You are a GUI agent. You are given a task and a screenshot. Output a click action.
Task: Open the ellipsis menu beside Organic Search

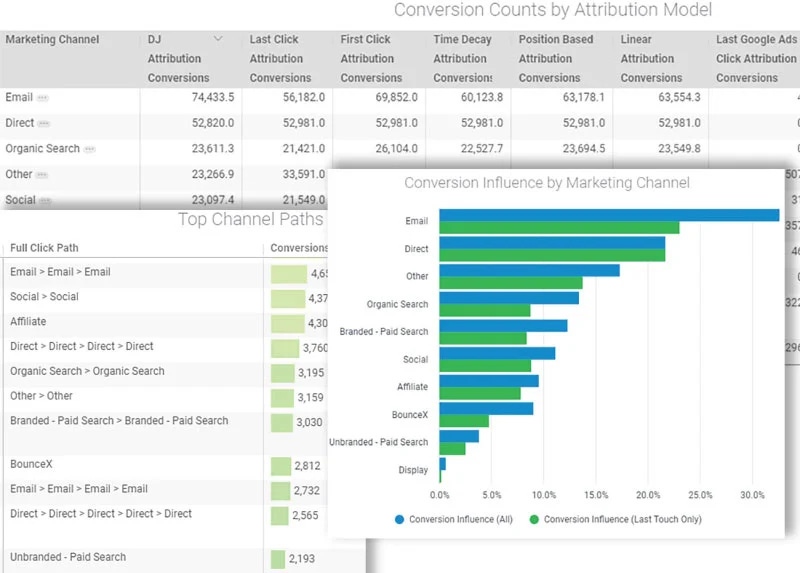90,150
